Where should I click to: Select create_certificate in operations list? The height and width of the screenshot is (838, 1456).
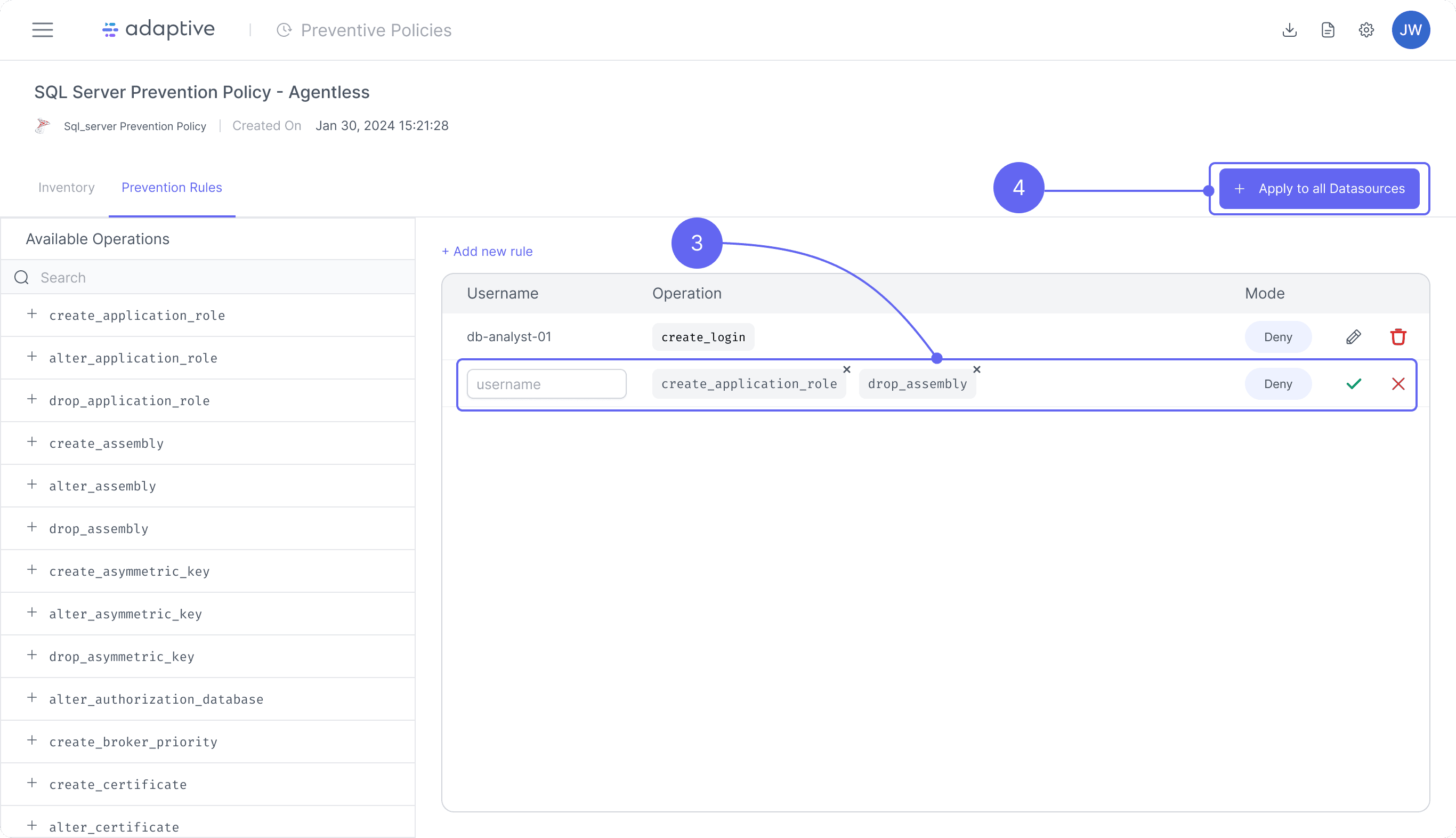(118, 784)
